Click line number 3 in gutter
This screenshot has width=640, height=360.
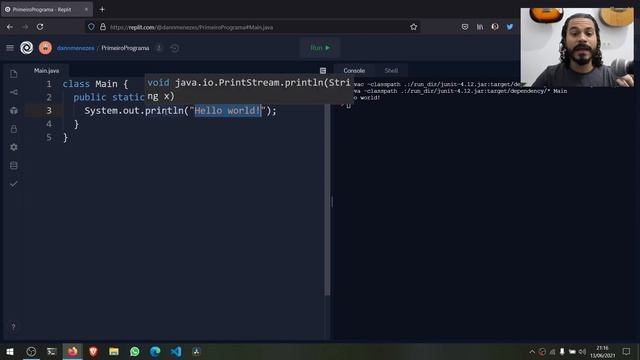49,111
